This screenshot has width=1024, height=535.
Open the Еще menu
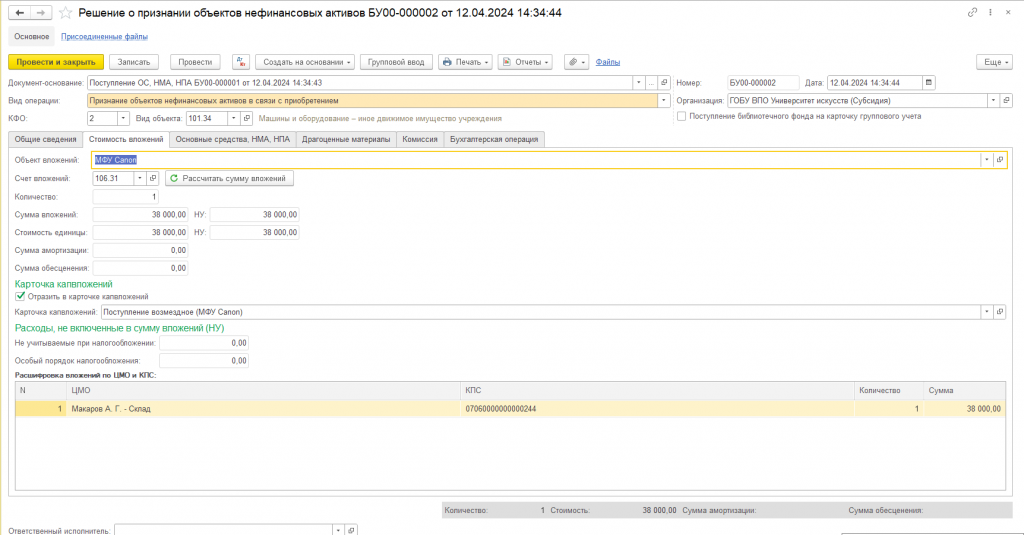(x=995, y=62)
